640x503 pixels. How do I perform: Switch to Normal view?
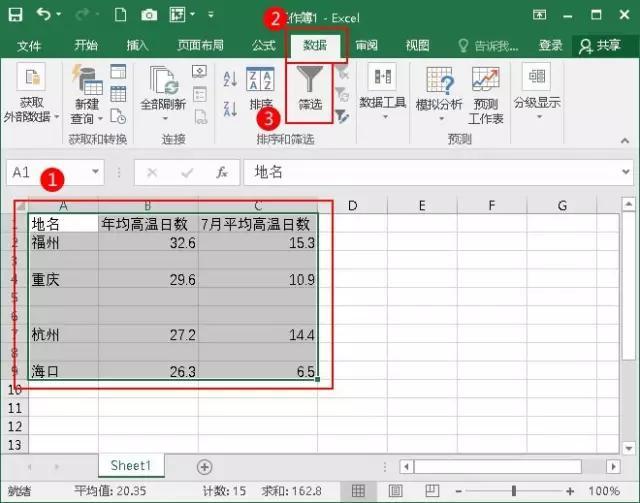358,491
